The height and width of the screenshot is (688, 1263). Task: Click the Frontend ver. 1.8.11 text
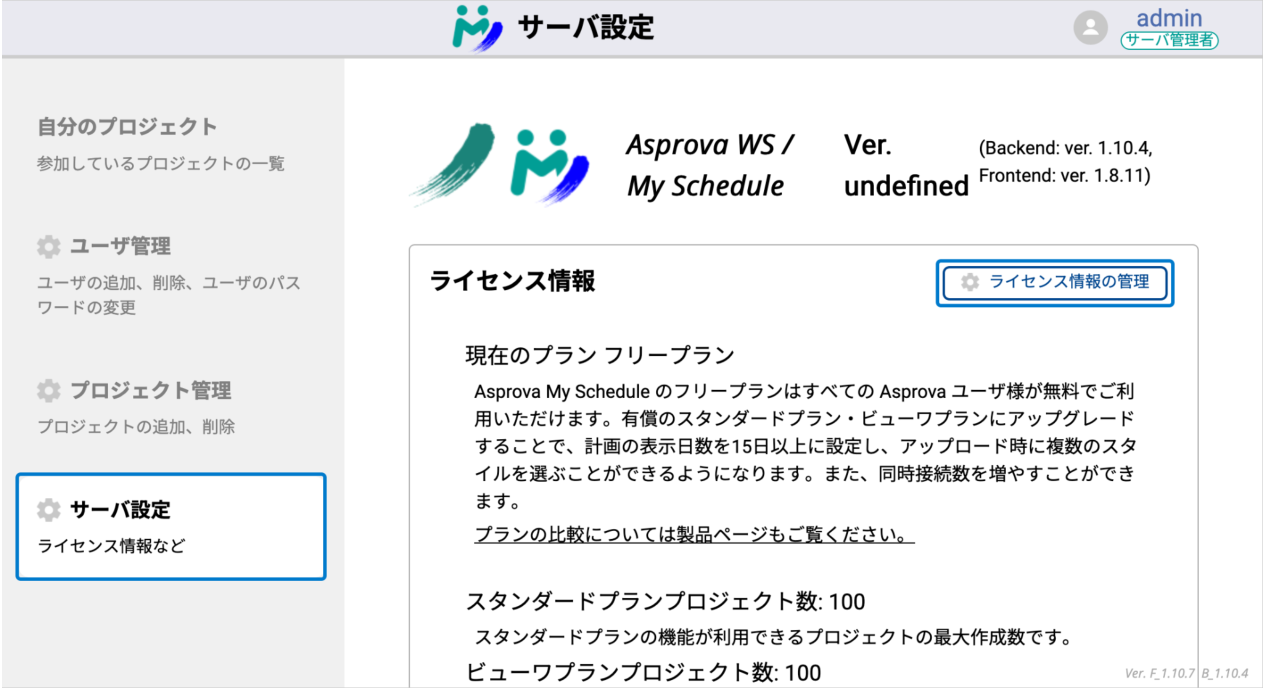coord(1064,176)
